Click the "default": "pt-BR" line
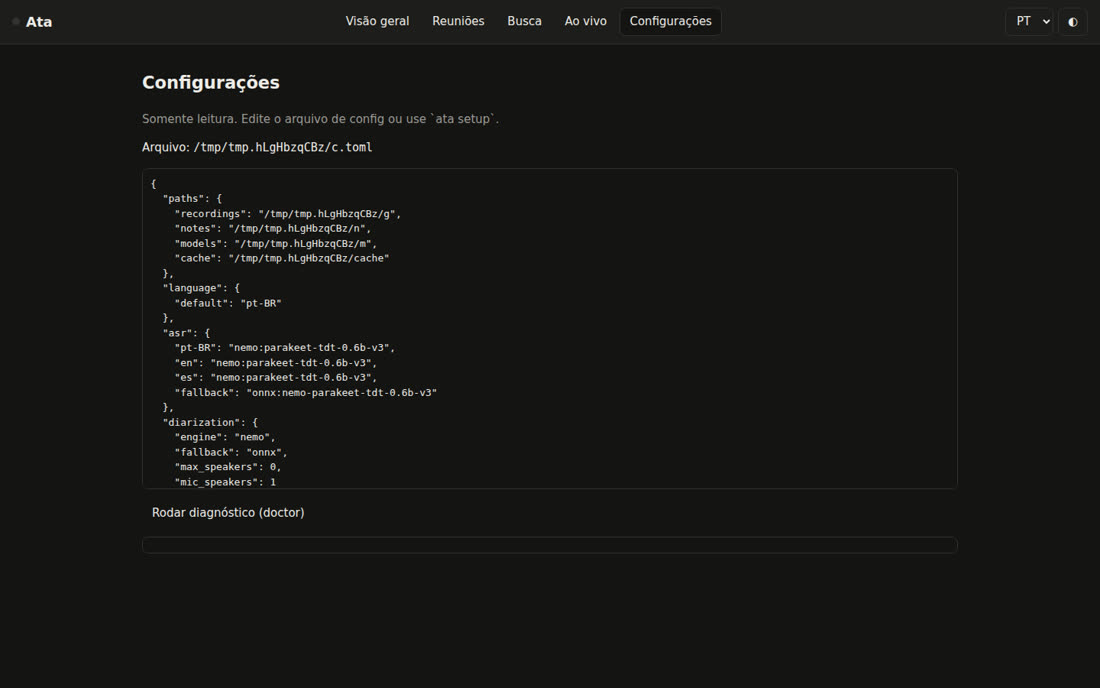 (x=228, y=303)
